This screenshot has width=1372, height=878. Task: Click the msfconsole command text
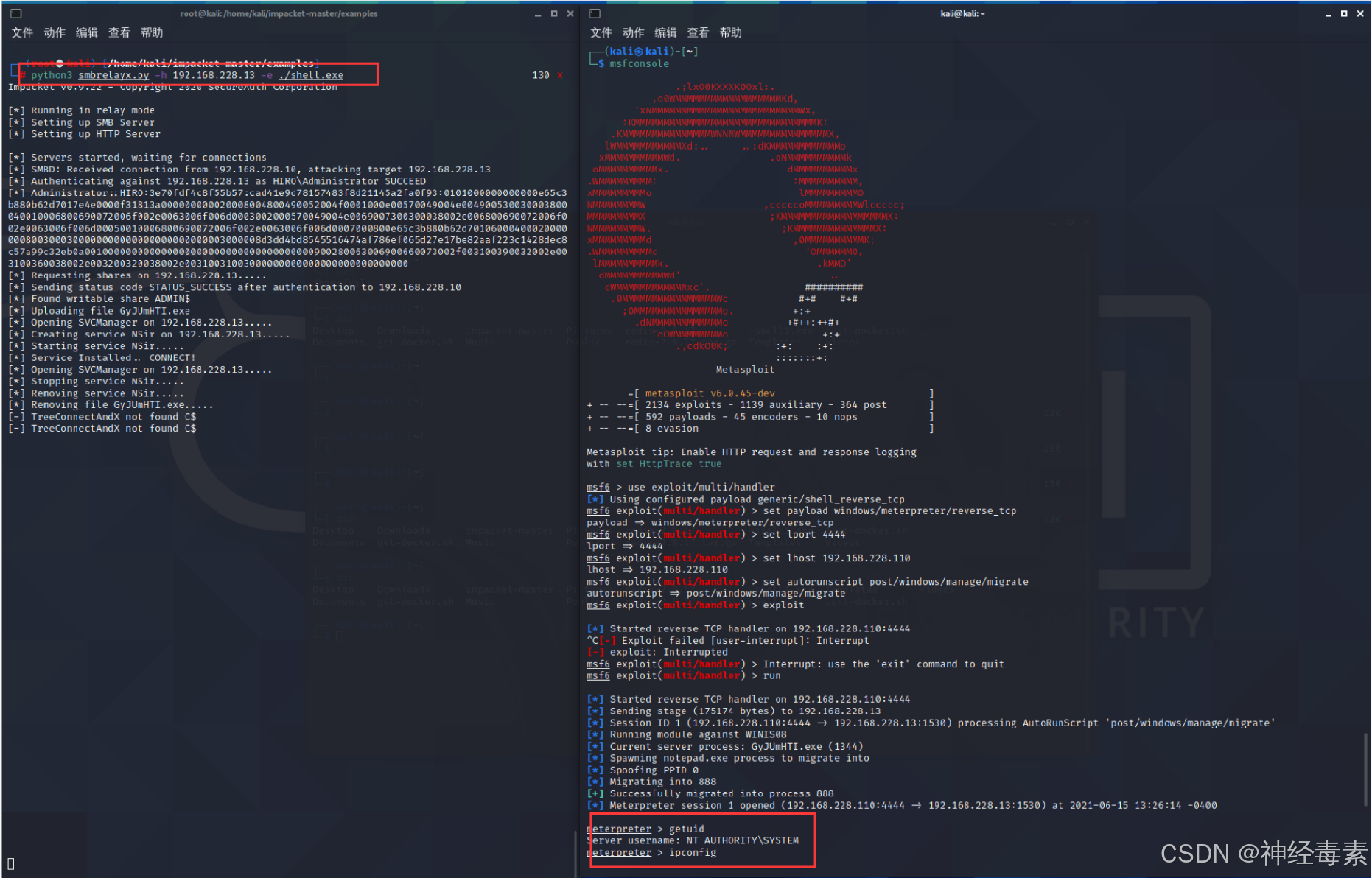pyautogui.click(x=639, y=64)
